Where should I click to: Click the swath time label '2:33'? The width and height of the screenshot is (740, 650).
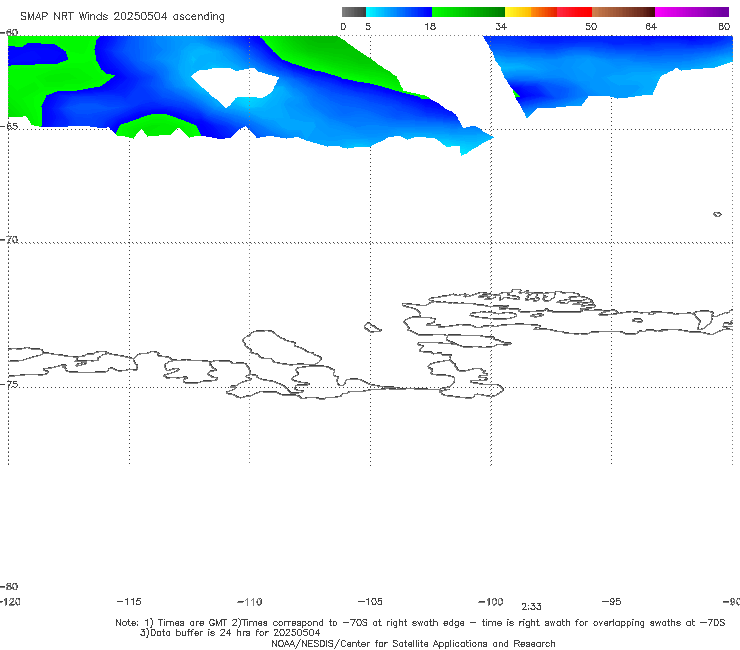[x=531, y=607]
